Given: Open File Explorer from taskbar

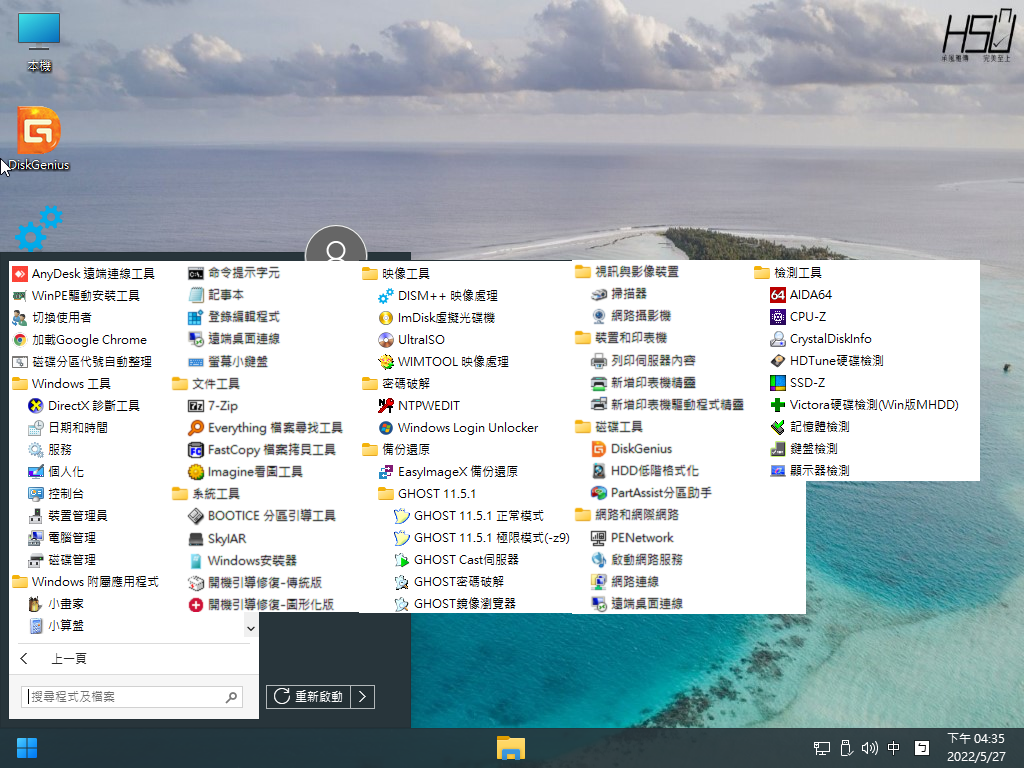Looking at the screenshot, I should point(511,748).
